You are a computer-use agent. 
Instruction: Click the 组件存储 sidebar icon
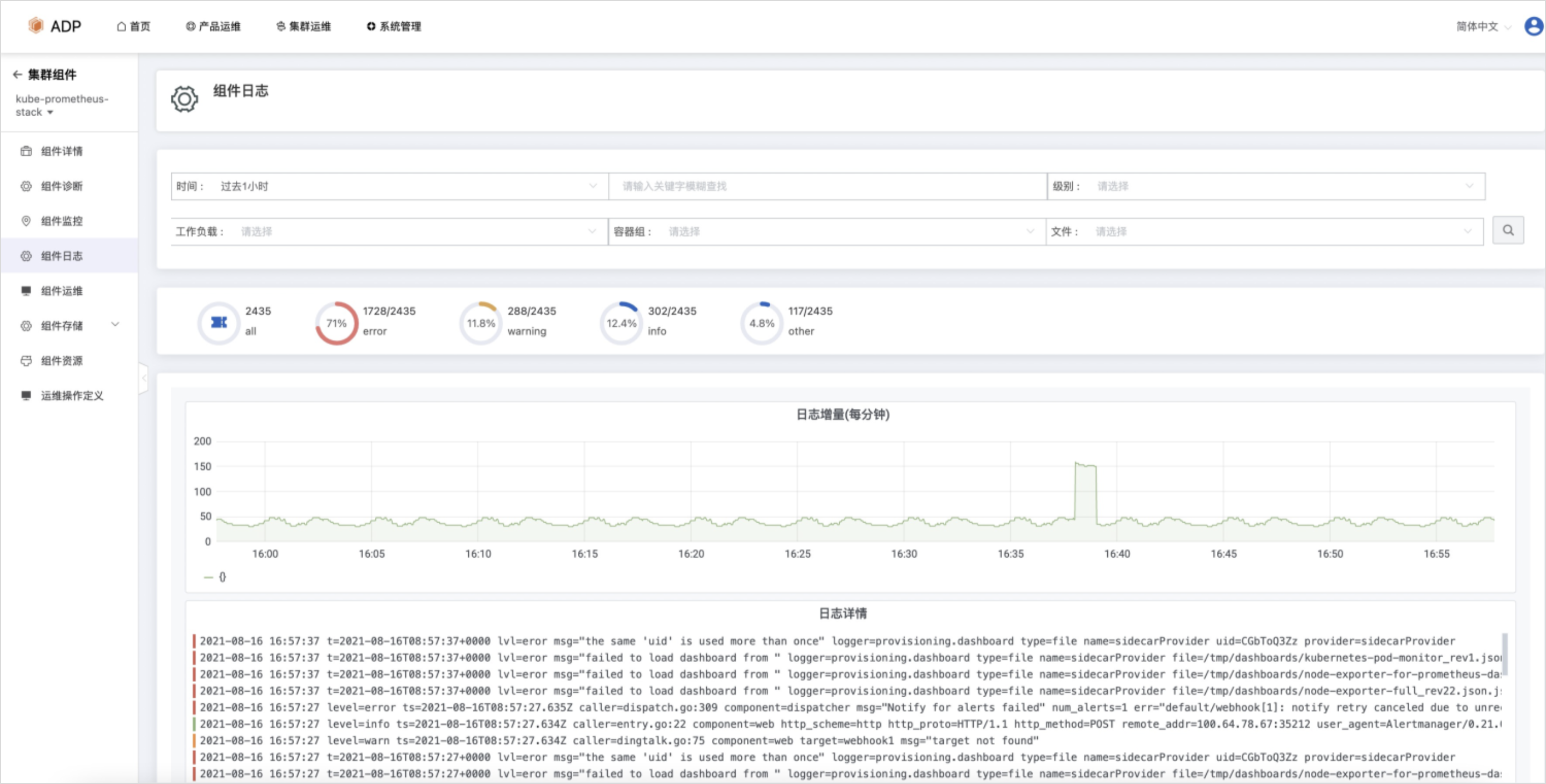[x=26, y=326]
